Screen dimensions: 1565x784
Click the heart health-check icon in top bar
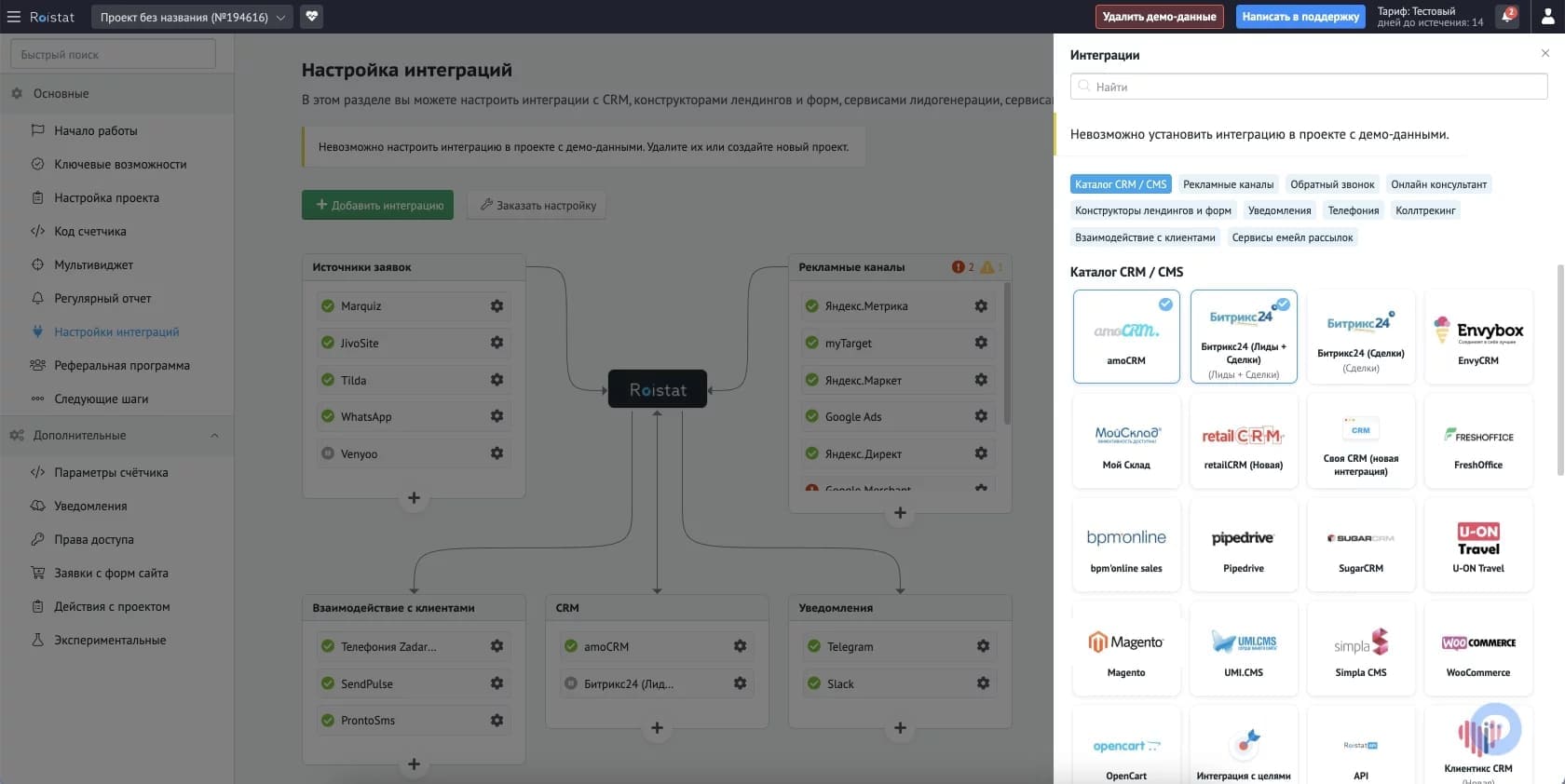(312, 17)
